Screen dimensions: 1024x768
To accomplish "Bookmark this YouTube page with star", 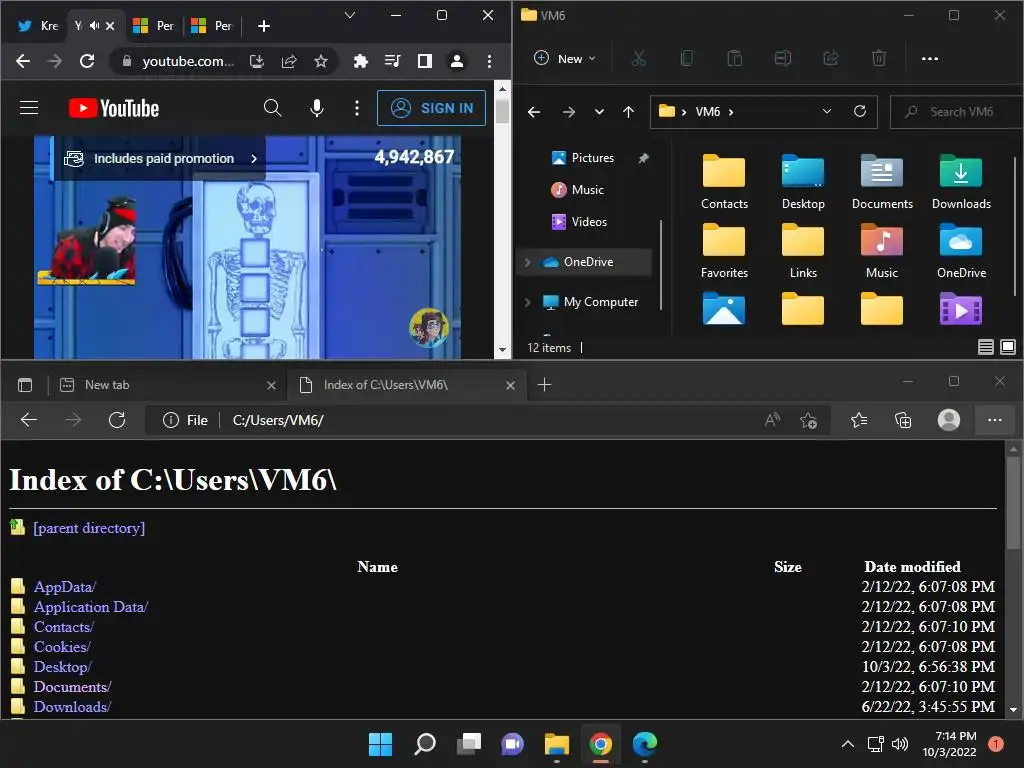I will (x=321, y=61).
